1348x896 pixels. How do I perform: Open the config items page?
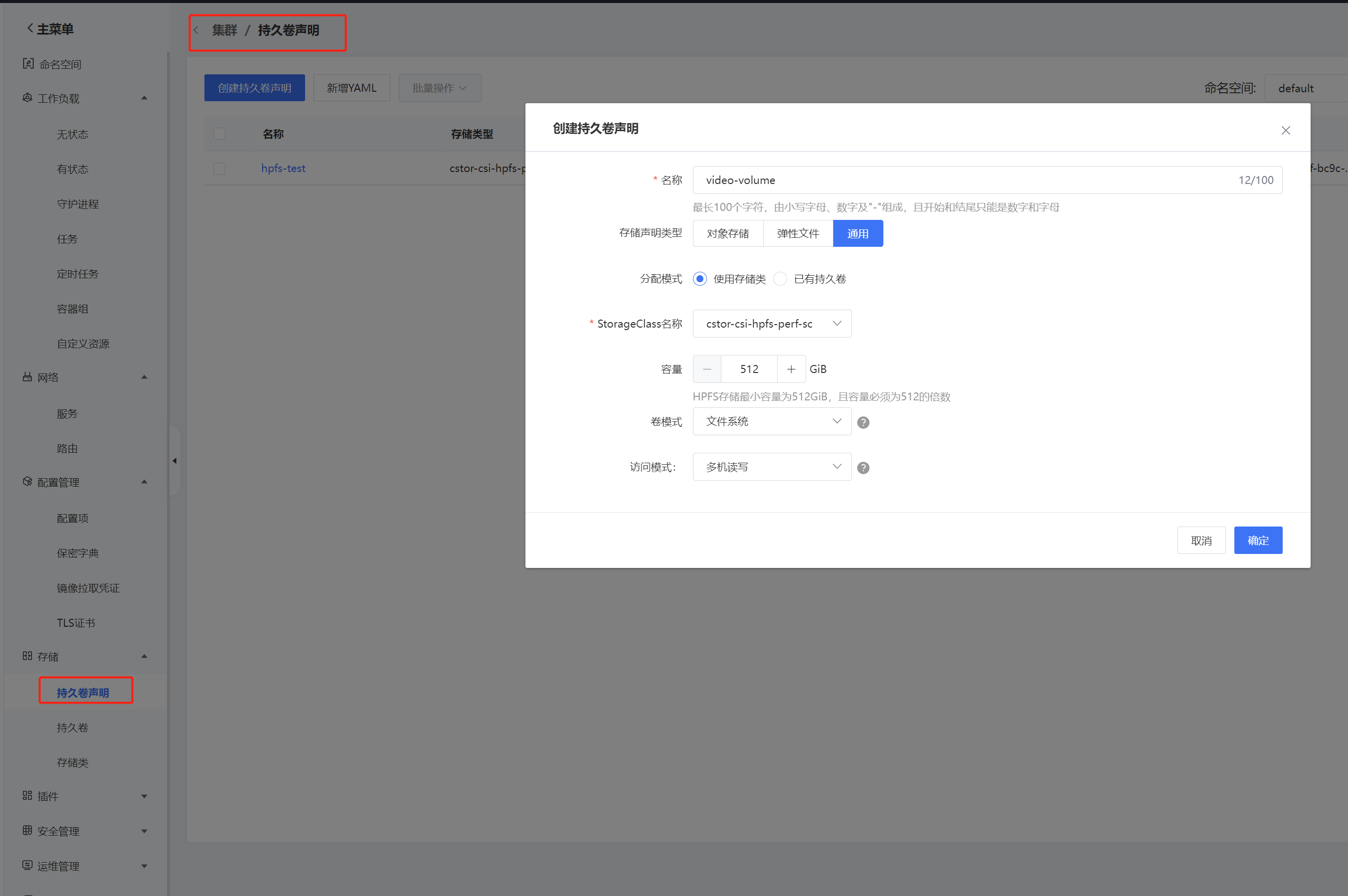click(x=73, y=518)
